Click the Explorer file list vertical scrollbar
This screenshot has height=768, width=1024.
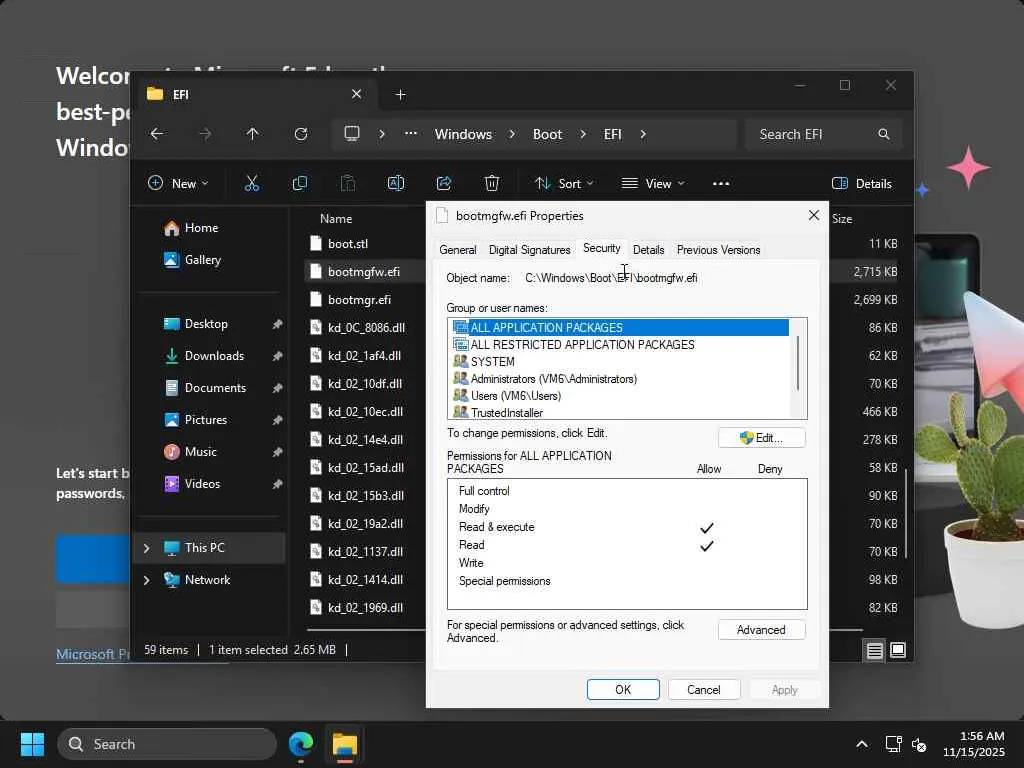tap(906, 514)
